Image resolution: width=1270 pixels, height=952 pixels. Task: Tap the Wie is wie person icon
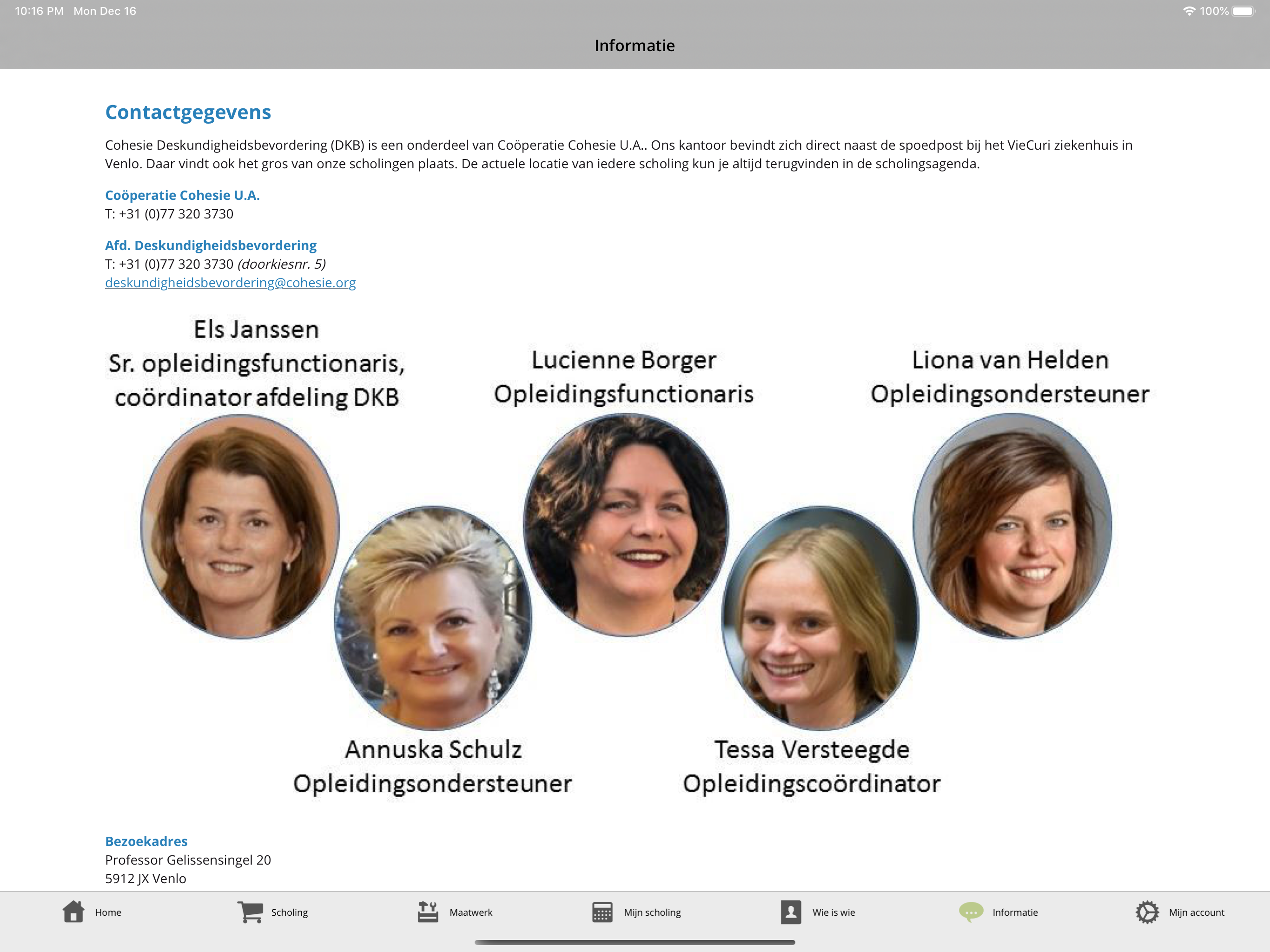click(x=791, y=912)
